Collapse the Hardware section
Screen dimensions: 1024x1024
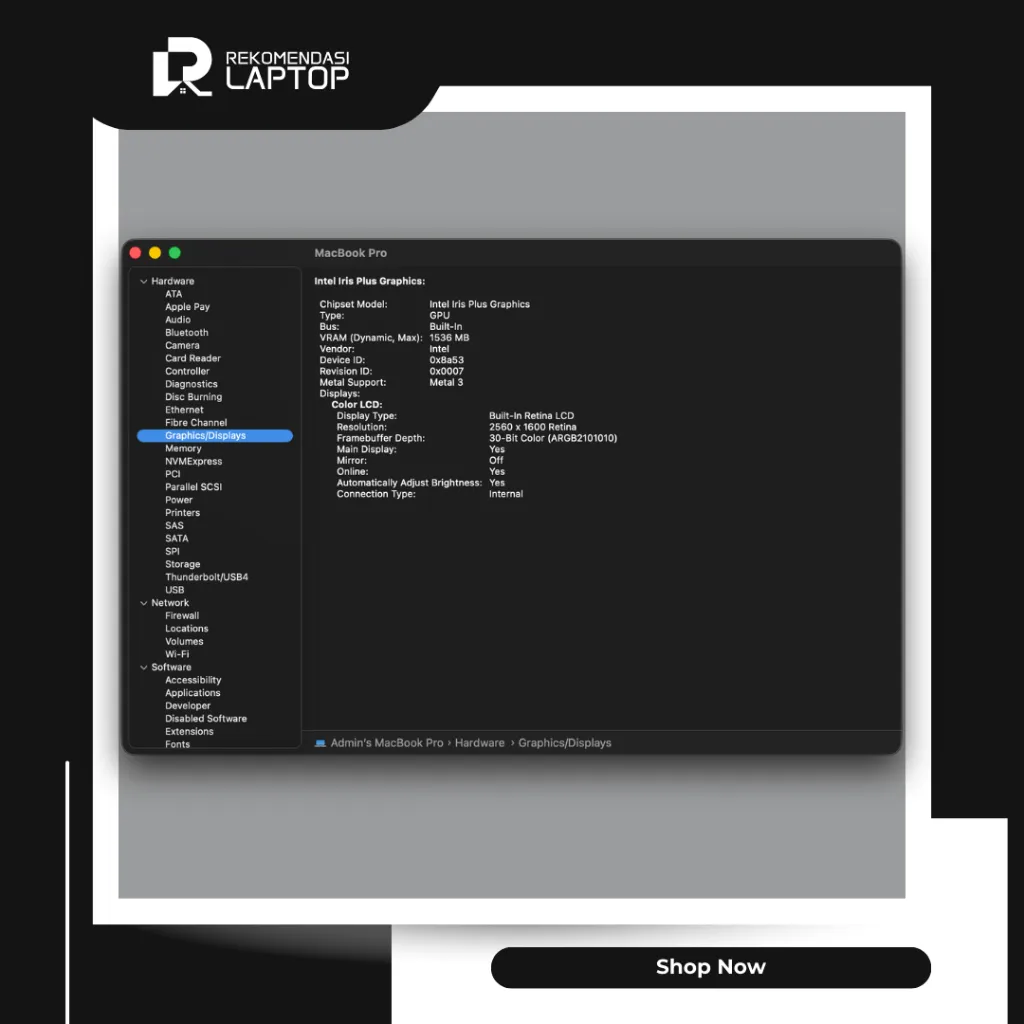tap(144, 281)
